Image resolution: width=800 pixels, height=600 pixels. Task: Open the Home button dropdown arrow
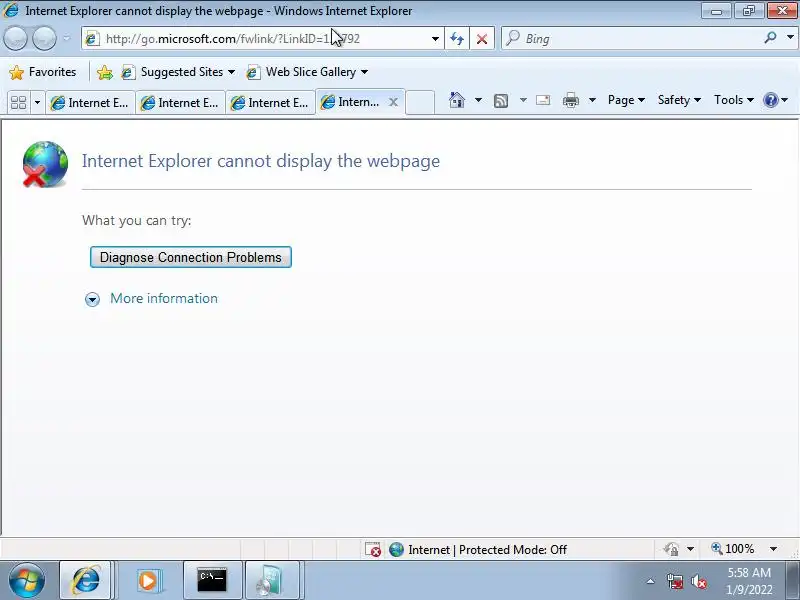pos(478,100)
